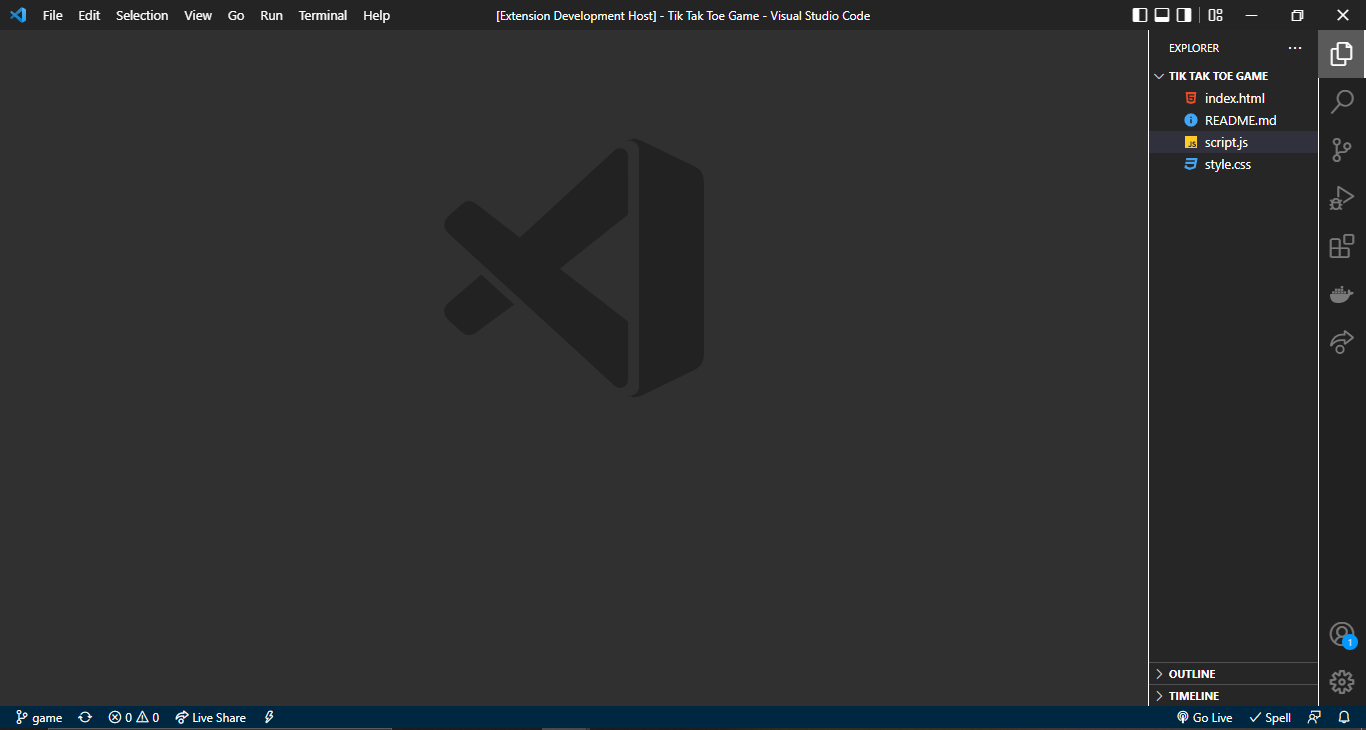The height and width of the screenshot is (730, 1366).
Task: Click the lightning bolt status bar icon
Action: pos(269,718)
